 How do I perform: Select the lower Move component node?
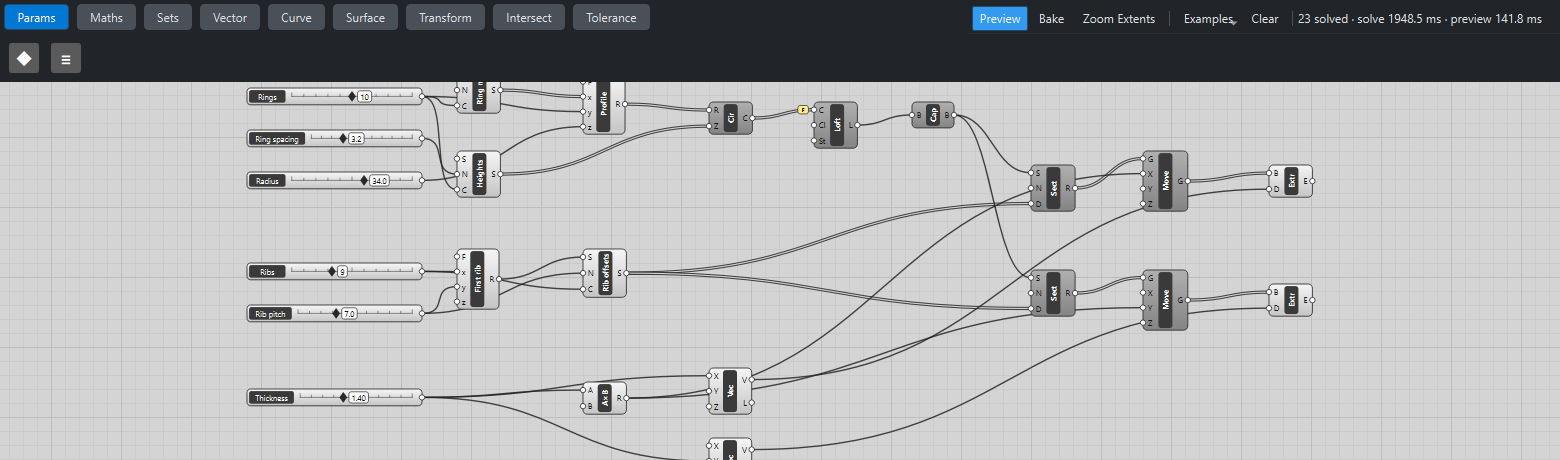(x=1165, y=299)
